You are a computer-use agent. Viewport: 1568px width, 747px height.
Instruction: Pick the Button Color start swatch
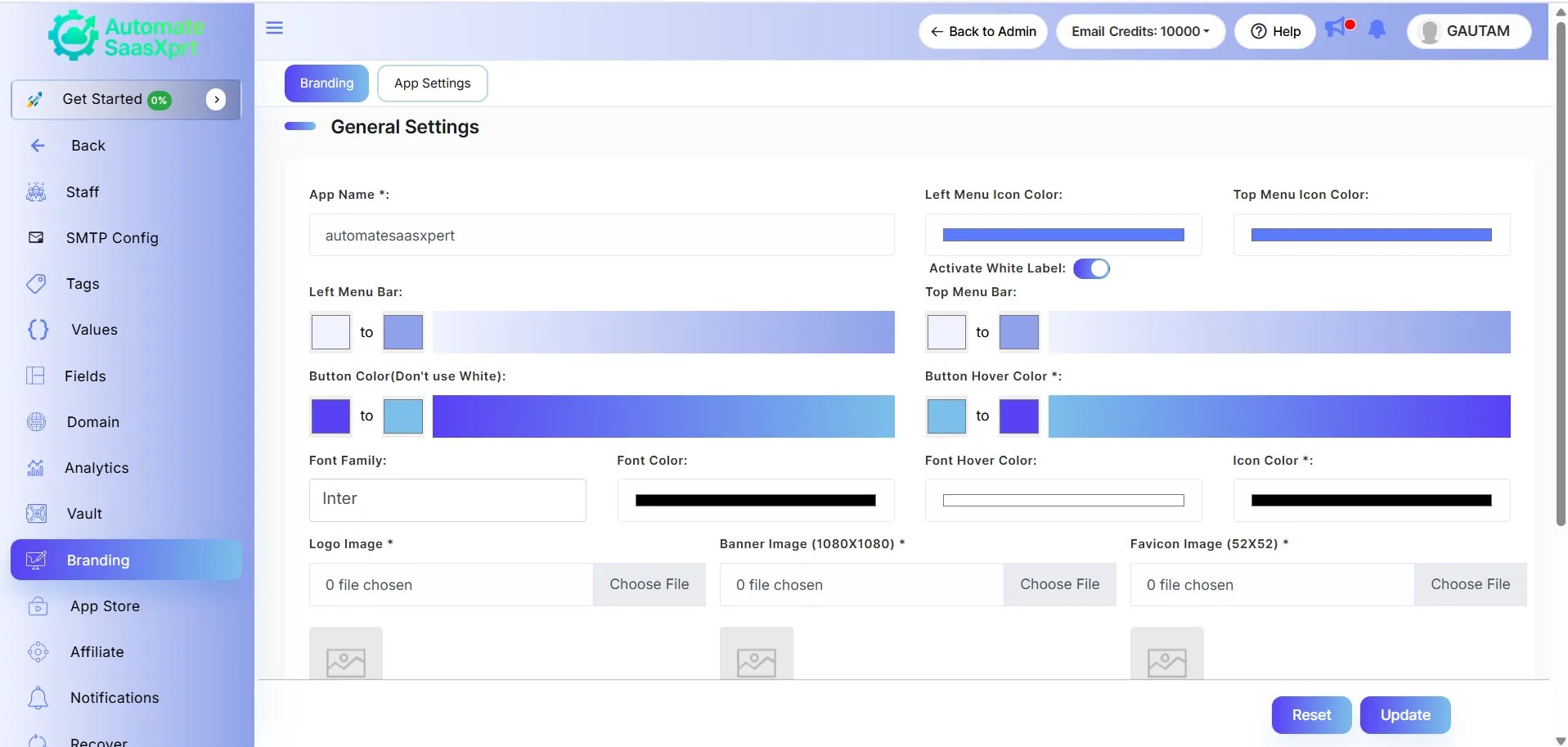click(330, 416)
